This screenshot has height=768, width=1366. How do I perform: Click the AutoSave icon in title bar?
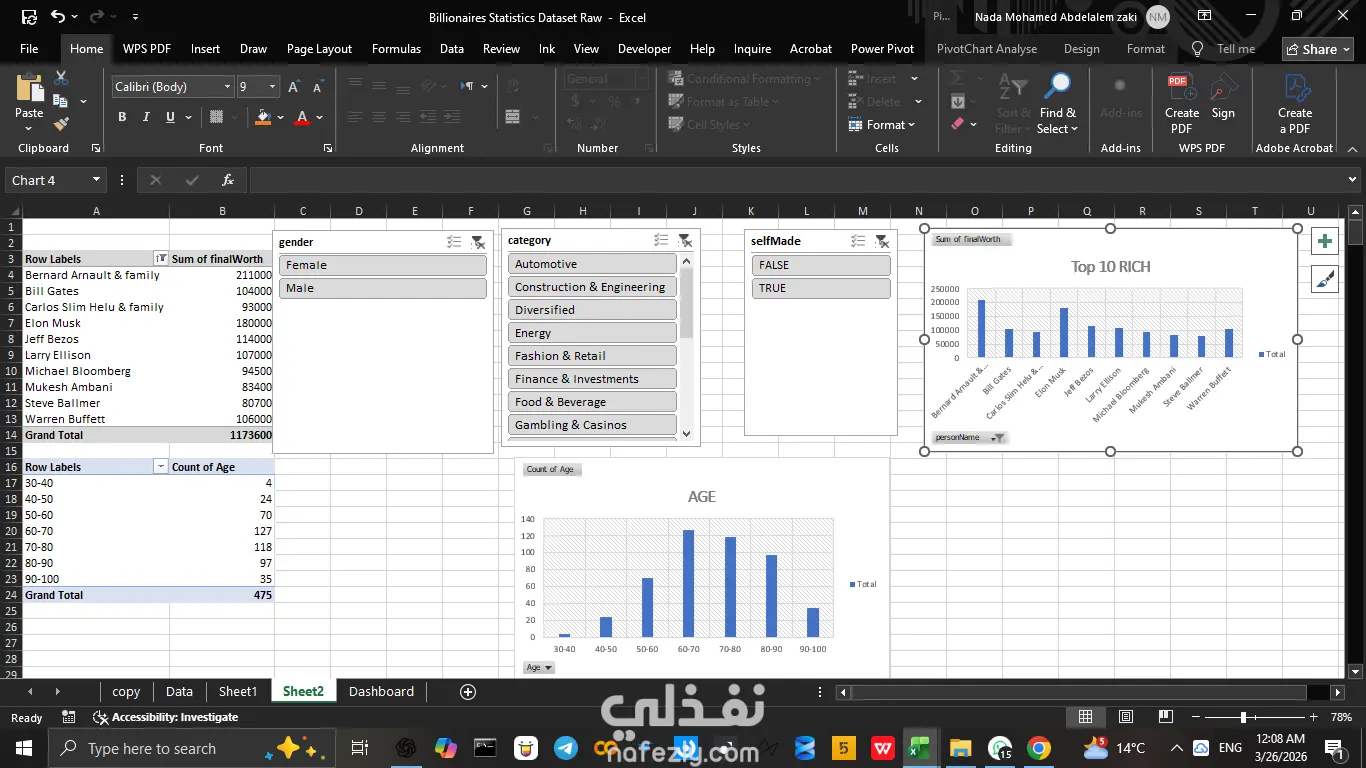(29, 16)
